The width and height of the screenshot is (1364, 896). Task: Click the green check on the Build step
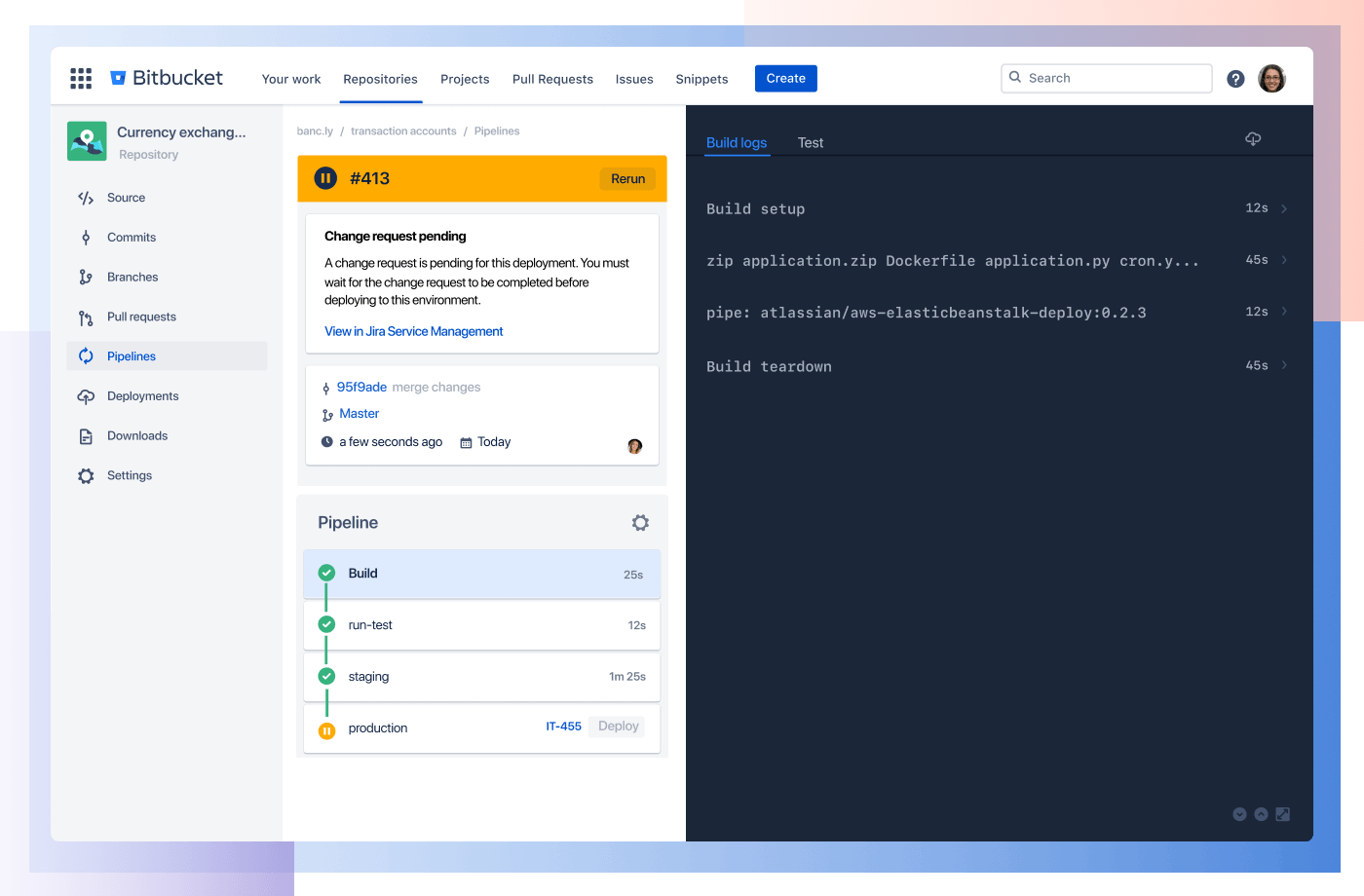click(x=326, y=573)
